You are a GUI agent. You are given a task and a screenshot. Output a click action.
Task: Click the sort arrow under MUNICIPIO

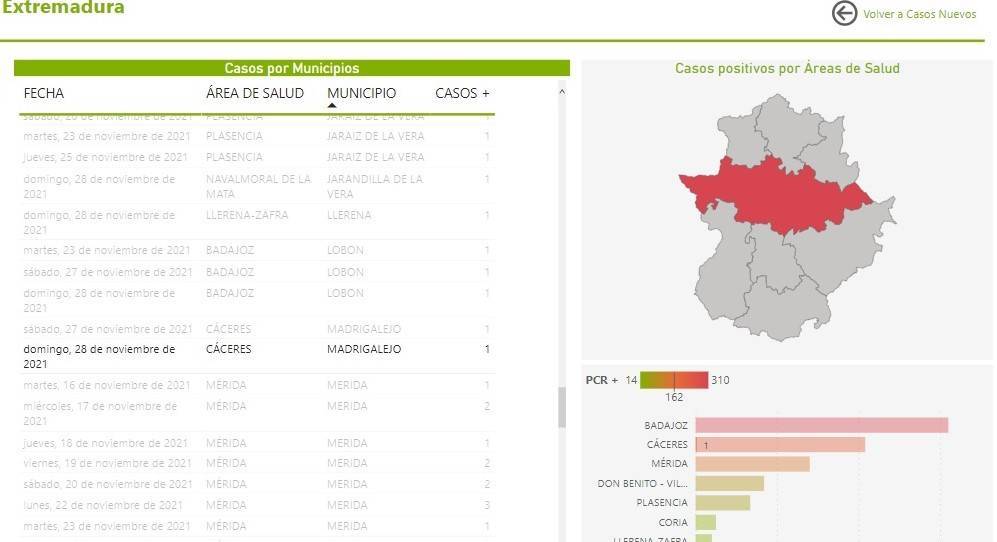pyautogui.click(x=332, y=106)
